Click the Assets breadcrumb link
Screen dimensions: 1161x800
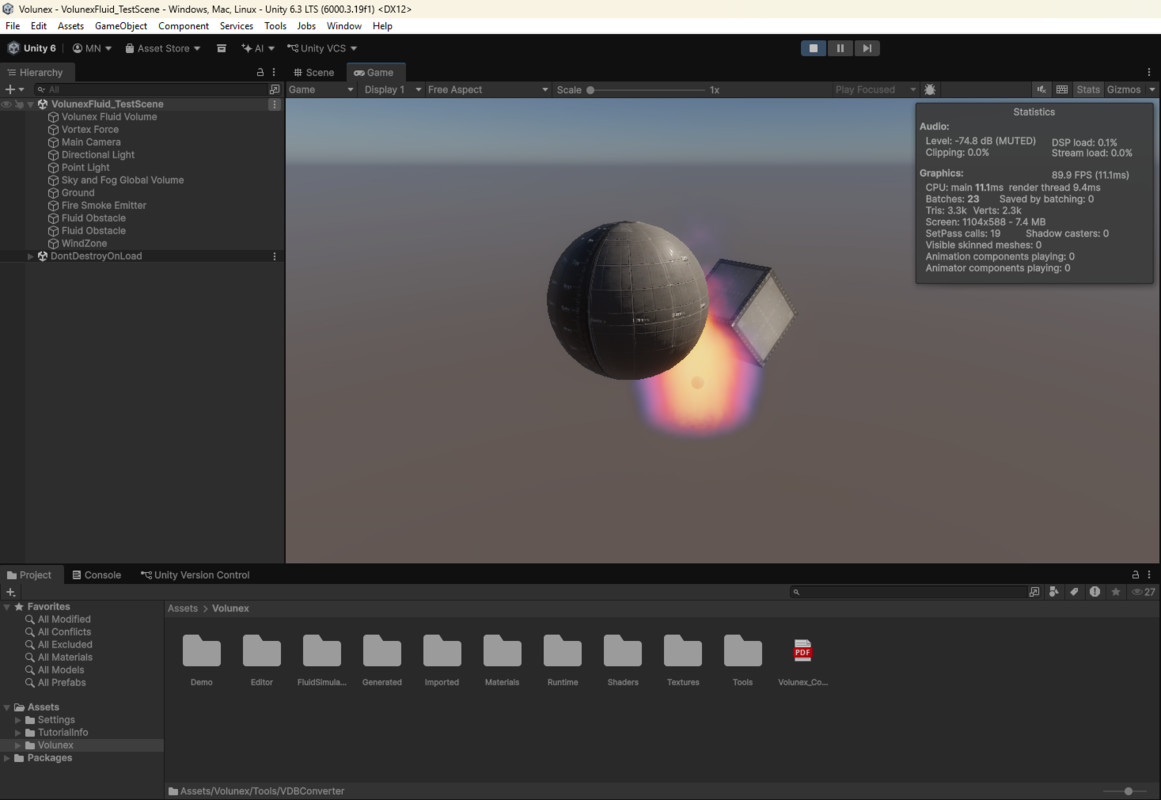182,608
